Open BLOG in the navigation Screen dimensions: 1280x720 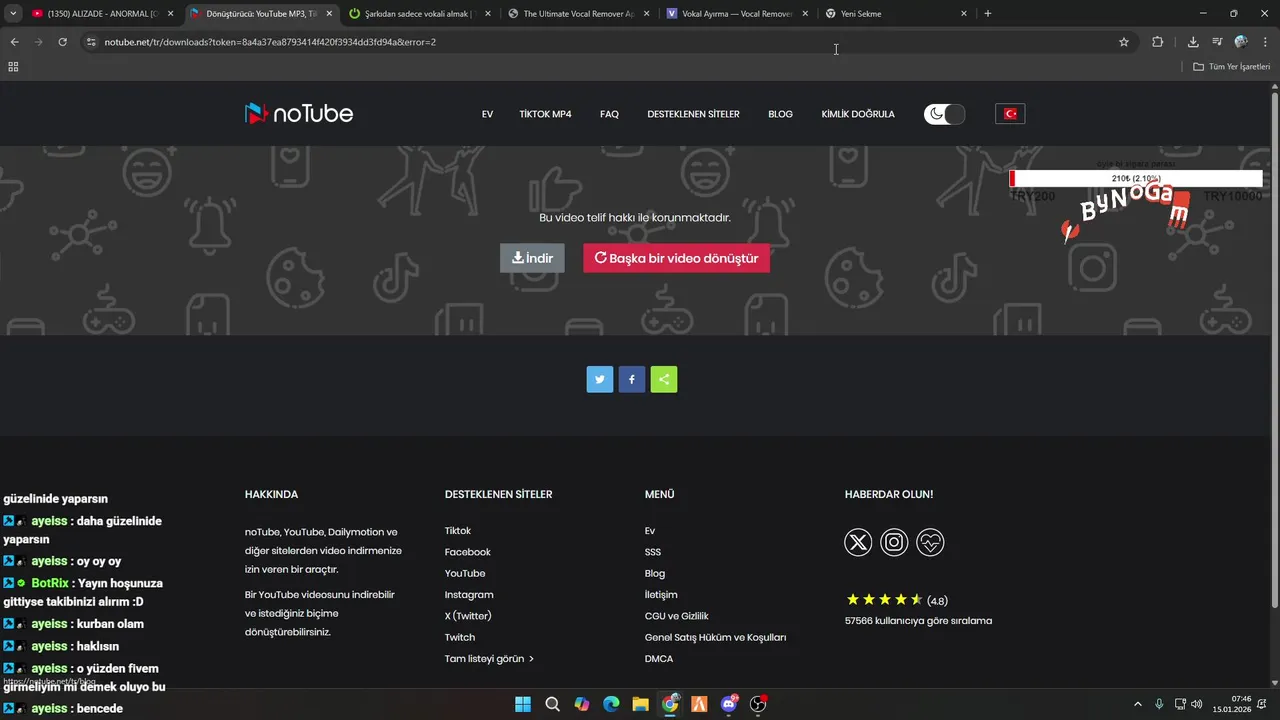tap(780, 114)
